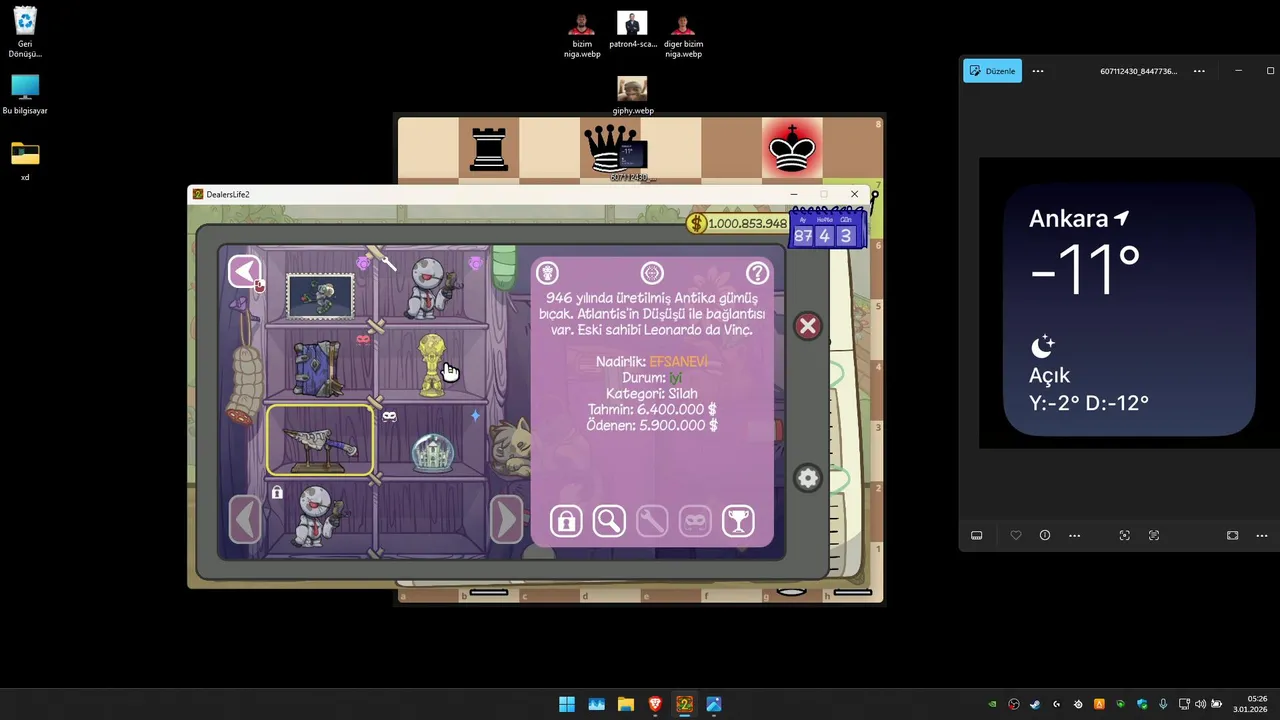Click the wrench repair icon
1280x720 pixels.
[x=652, y=521]
